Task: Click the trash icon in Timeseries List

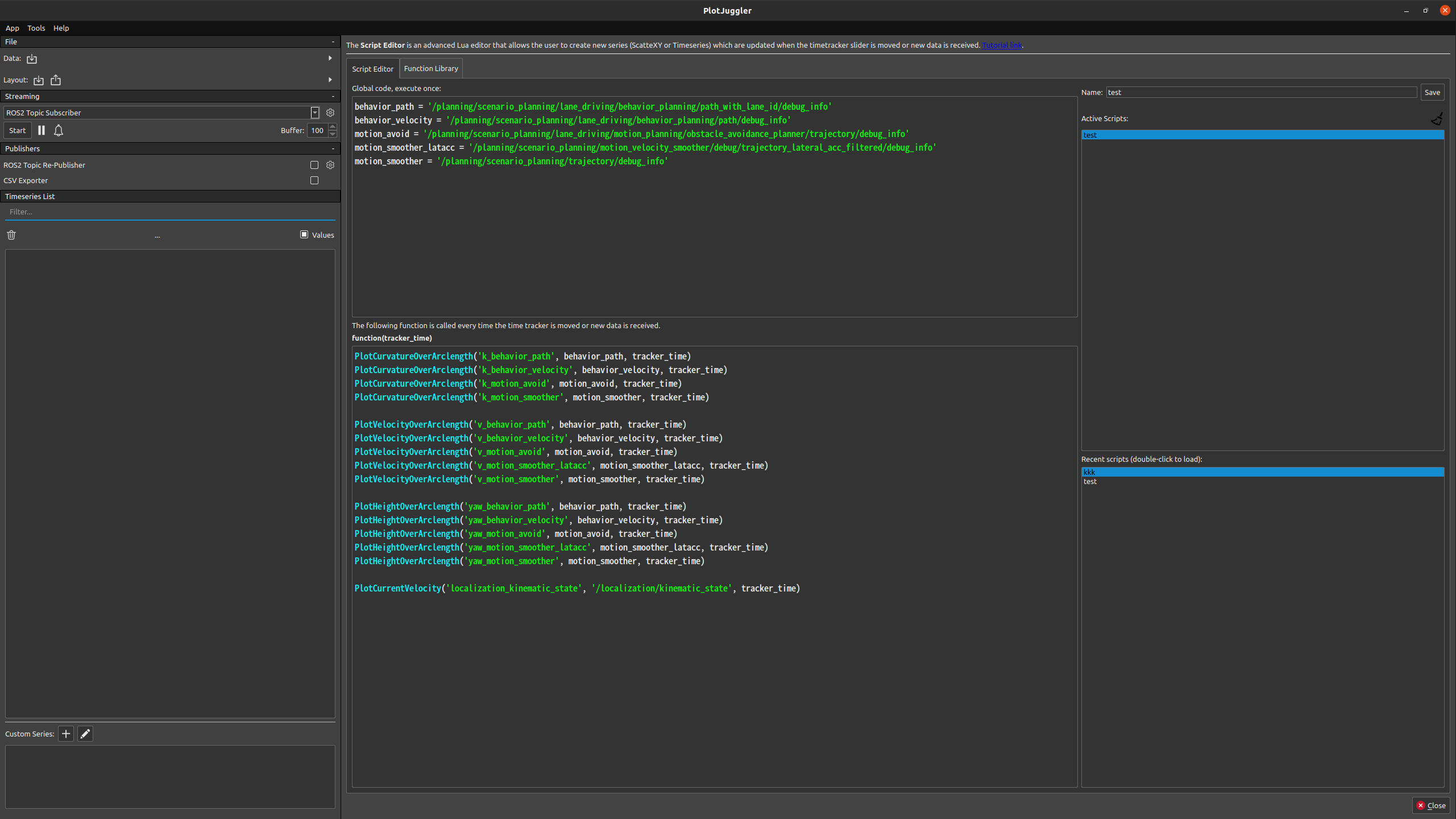Action: [x=11, y=235]
